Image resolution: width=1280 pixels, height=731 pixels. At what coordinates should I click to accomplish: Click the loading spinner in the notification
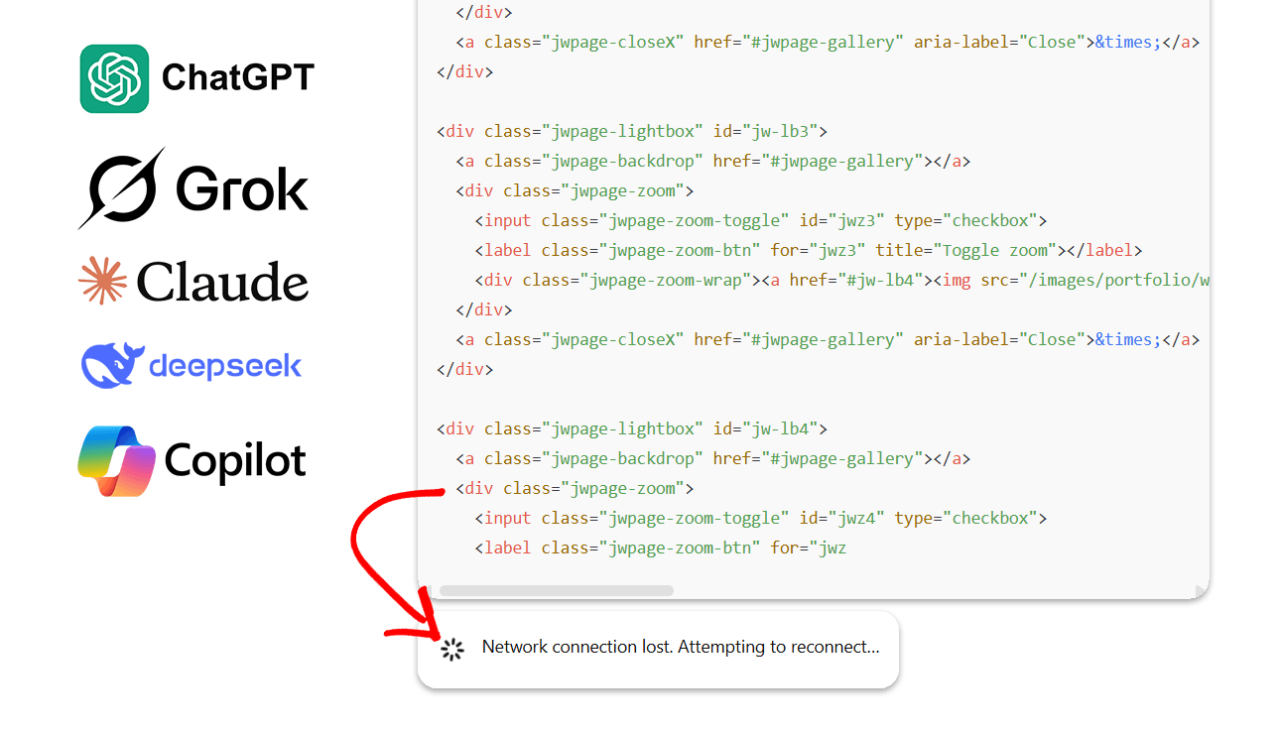pyautogui.click(x=453, y=649)
